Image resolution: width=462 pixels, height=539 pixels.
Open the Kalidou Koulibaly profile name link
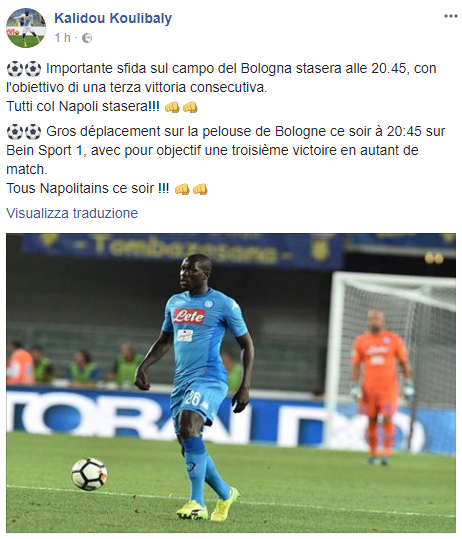[x=113, y=18]
